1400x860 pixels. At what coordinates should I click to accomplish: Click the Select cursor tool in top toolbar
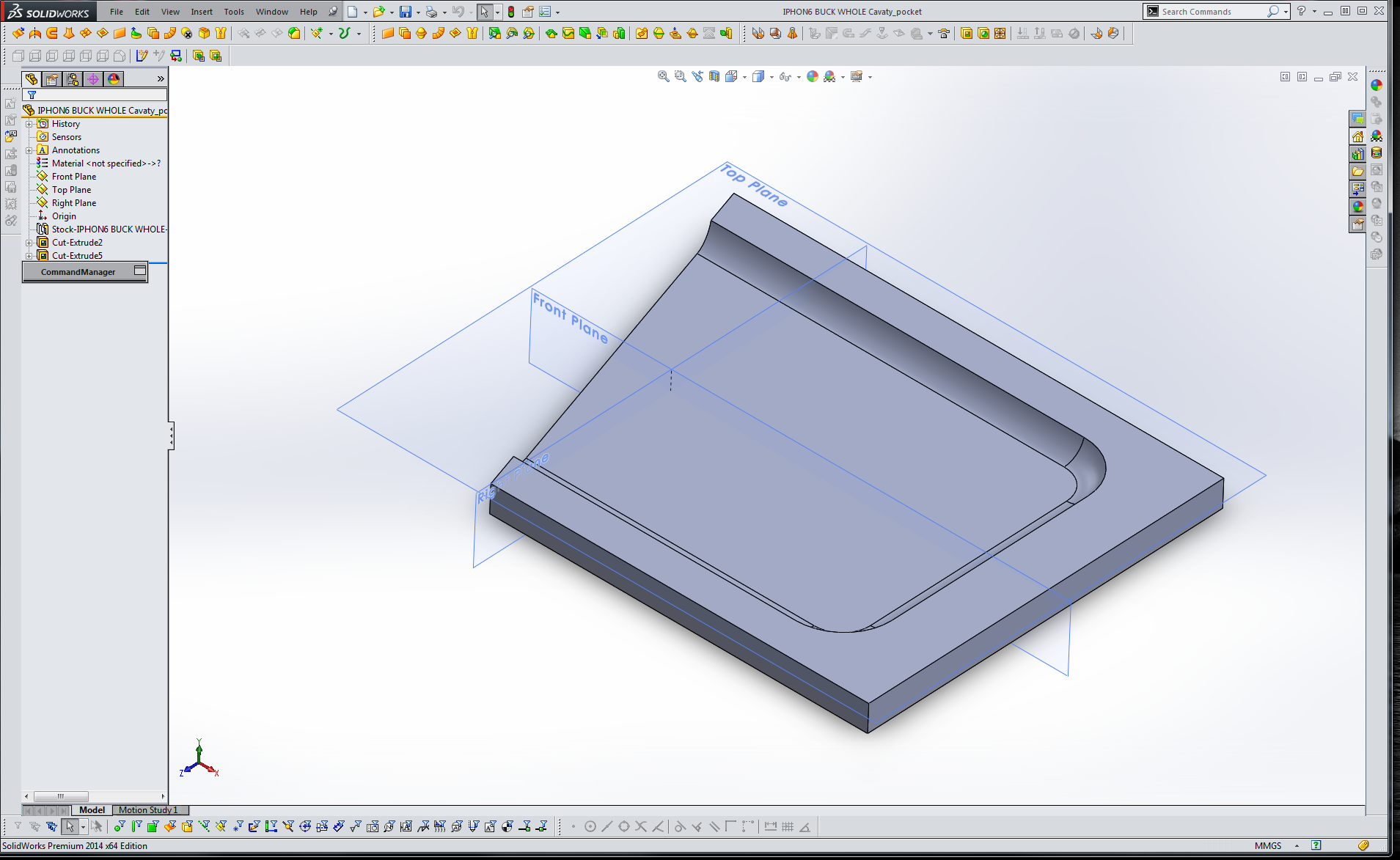484,12
